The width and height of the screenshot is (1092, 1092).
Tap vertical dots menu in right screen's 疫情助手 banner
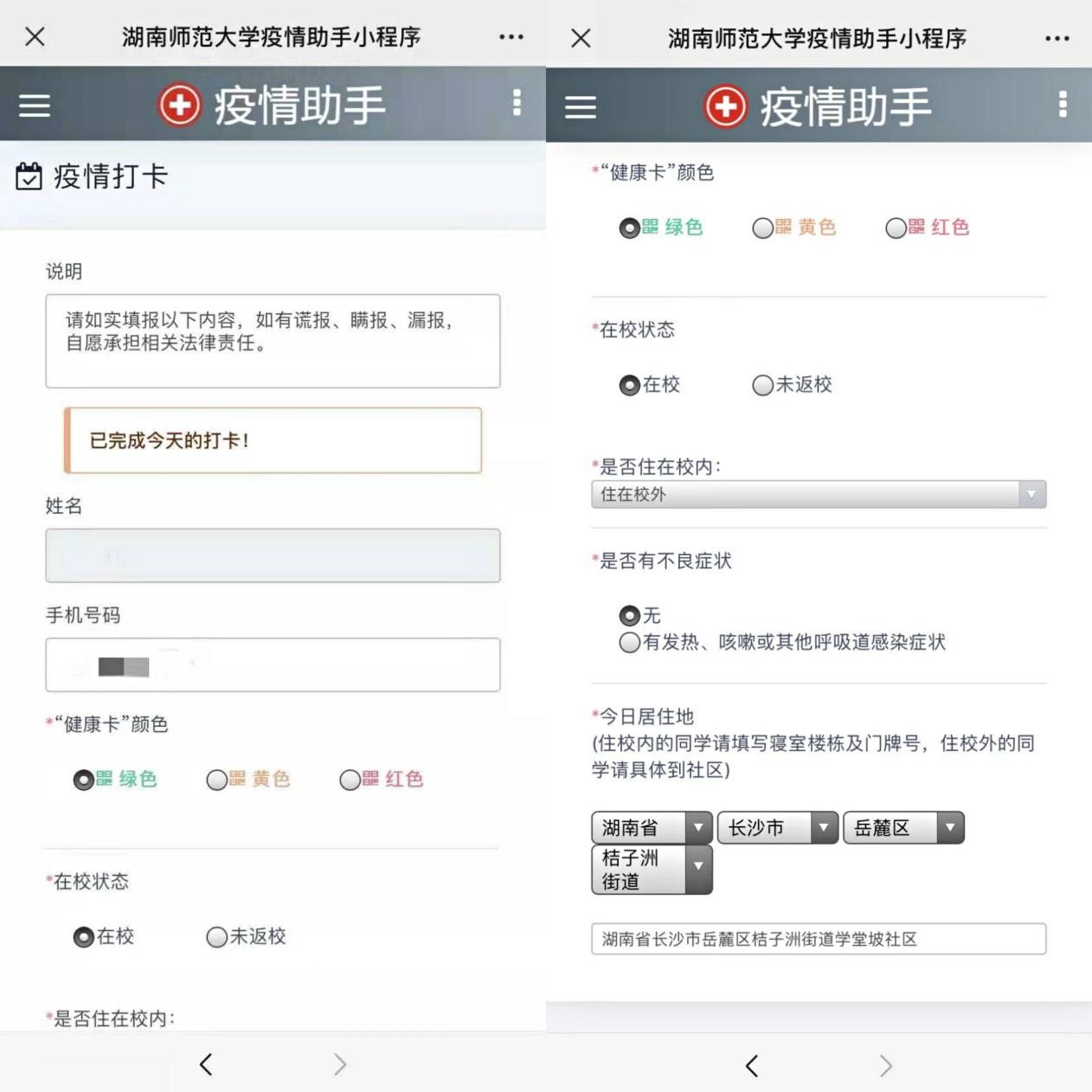(1063, 105)
